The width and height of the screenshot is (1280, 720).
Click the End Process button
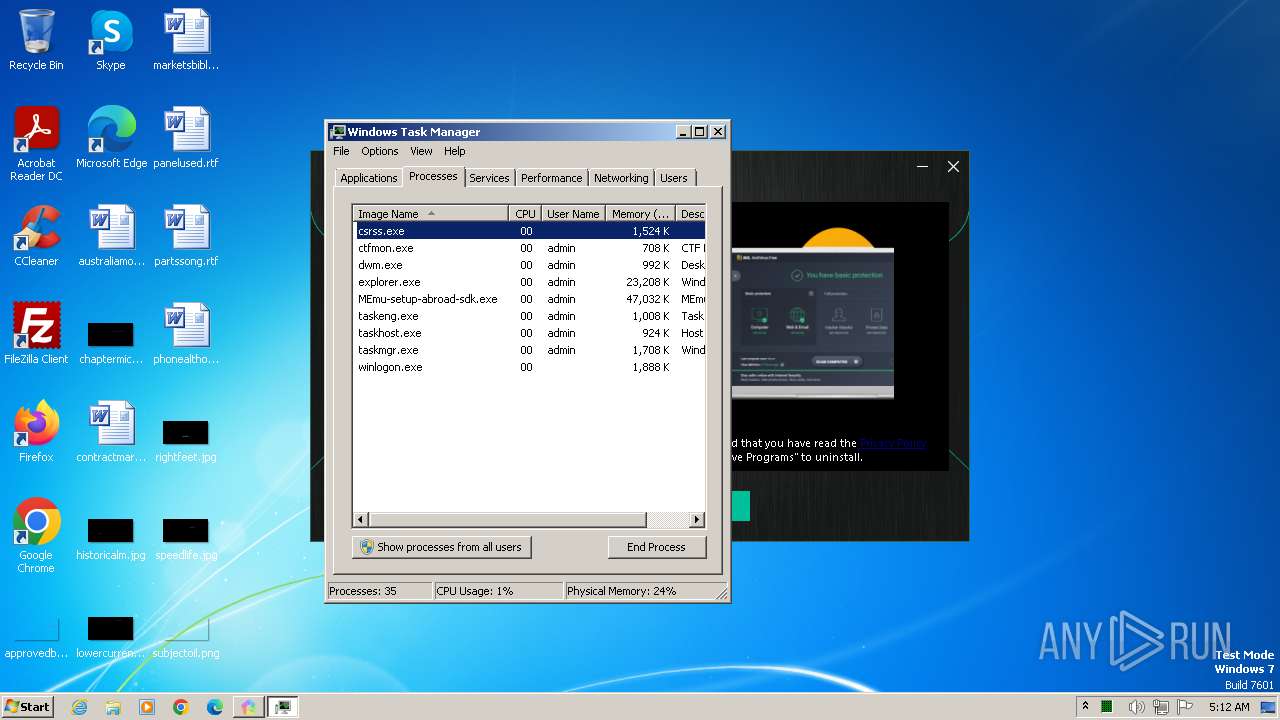click(656, 547)
